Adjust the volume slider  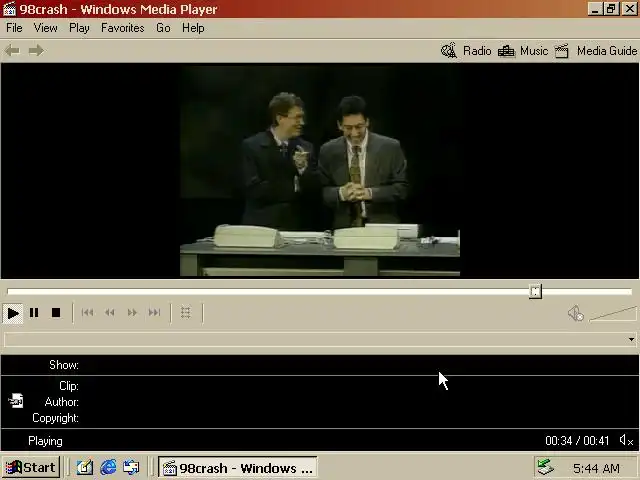[613, 314]
